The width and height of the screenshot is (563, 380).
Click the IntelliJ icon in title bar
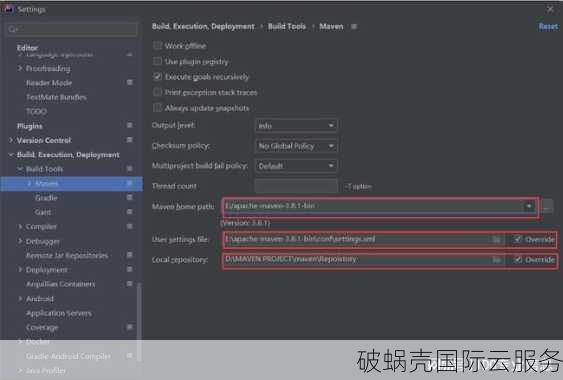8,9
